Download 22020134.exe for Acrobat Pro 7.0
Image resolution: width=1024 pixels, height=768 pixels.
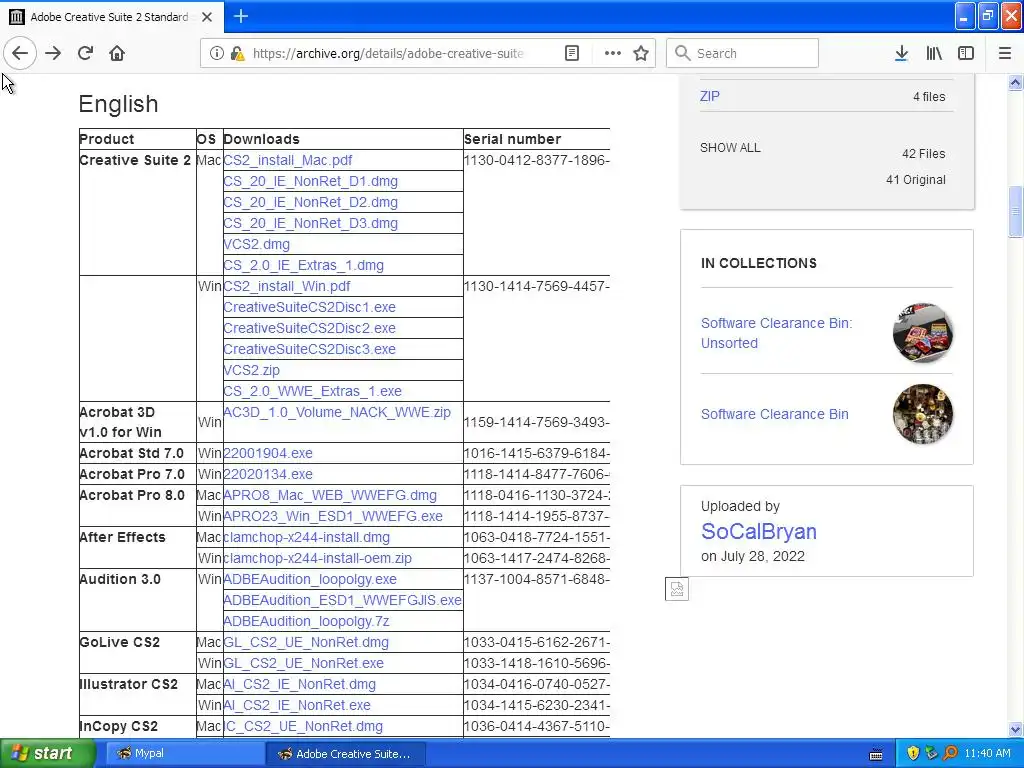[x=268, y=474]
